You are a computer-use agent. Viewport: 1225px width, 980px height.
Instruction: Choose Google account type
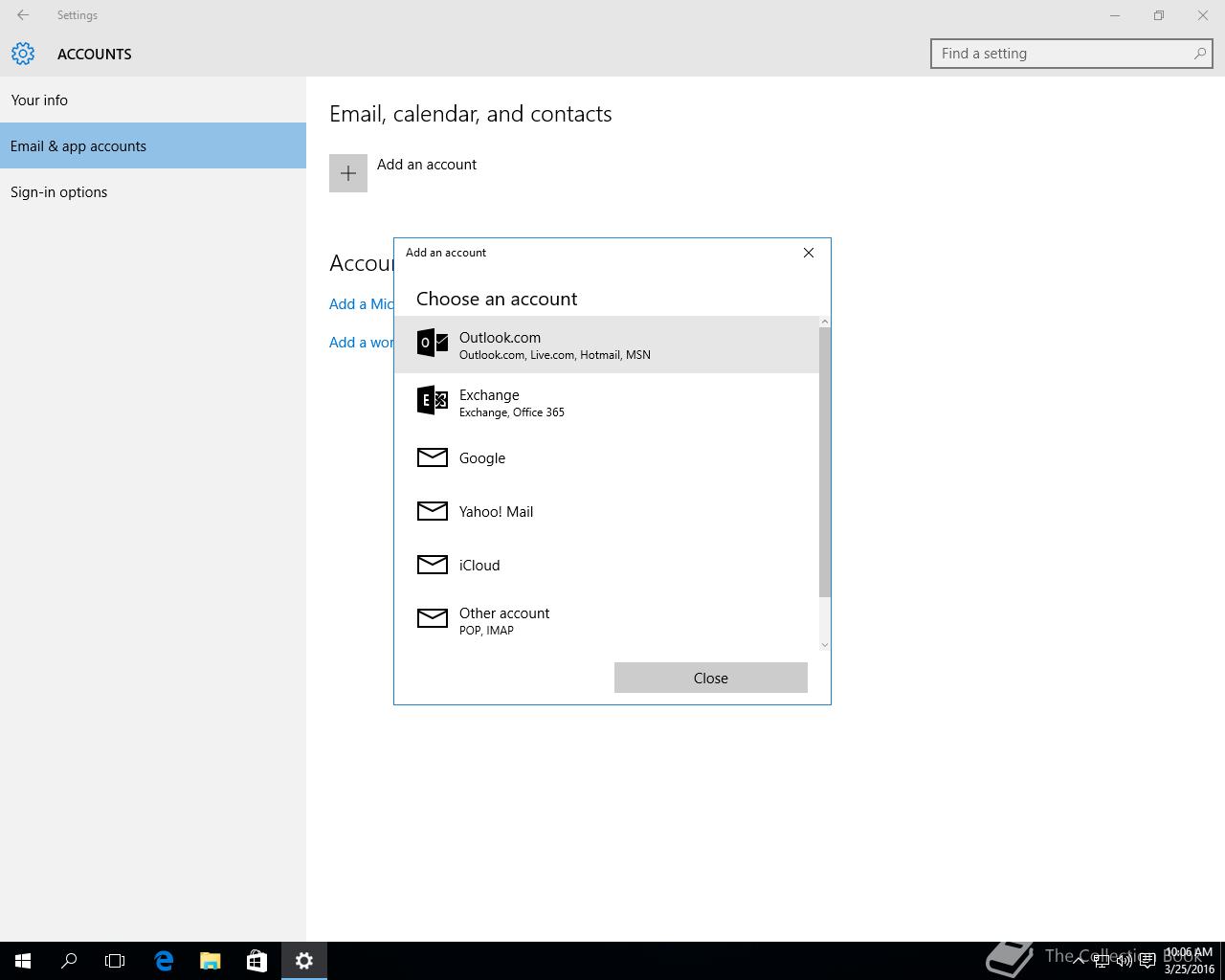(x=607, y=457)
